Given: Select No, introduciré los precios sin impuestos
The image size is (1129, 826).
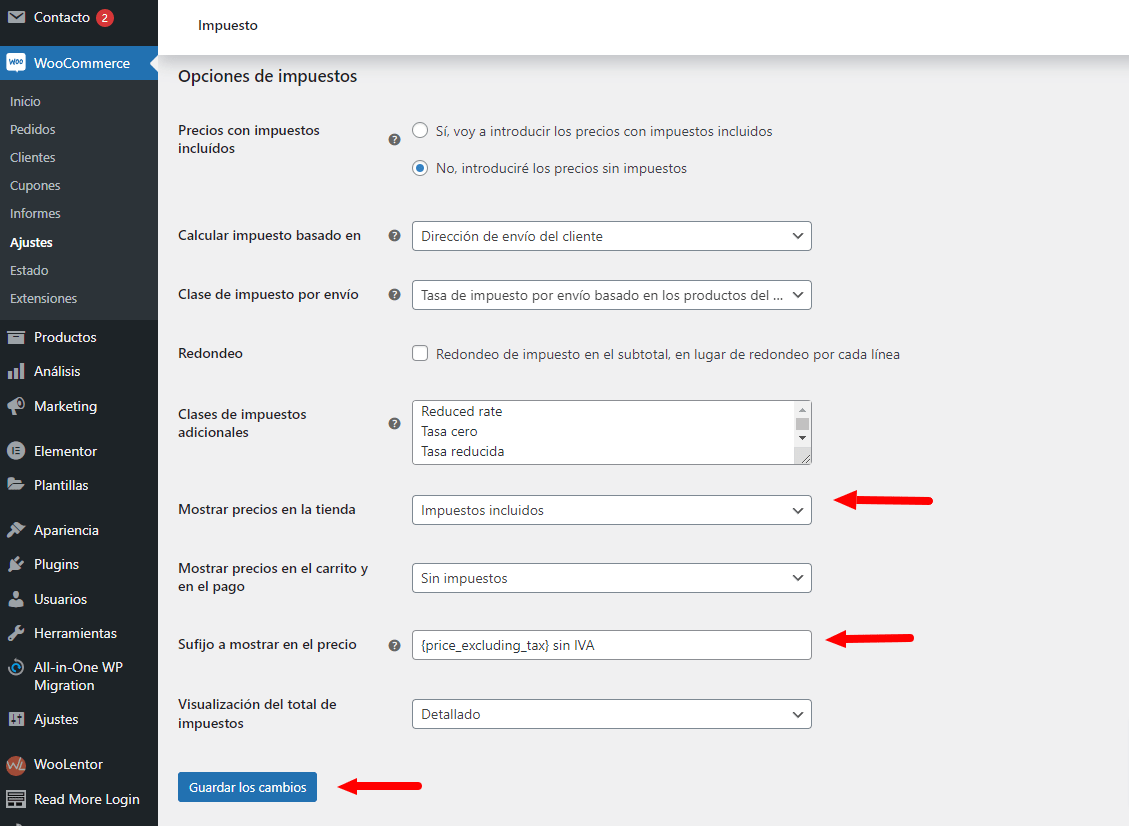Looking at the screenshot, I should click(x=420, y=168).
